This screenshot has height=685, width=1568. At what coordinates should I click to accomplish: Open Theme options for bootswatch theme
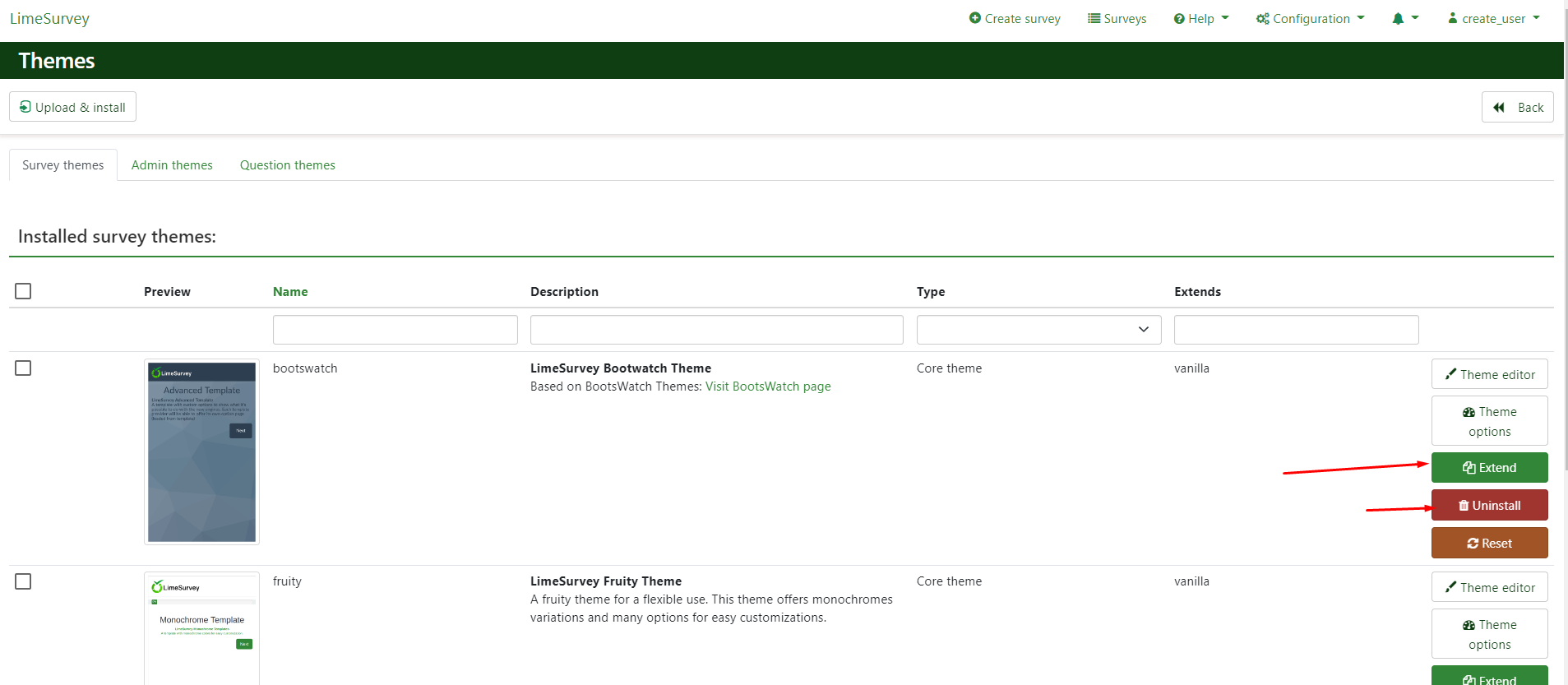(1489, 421)
